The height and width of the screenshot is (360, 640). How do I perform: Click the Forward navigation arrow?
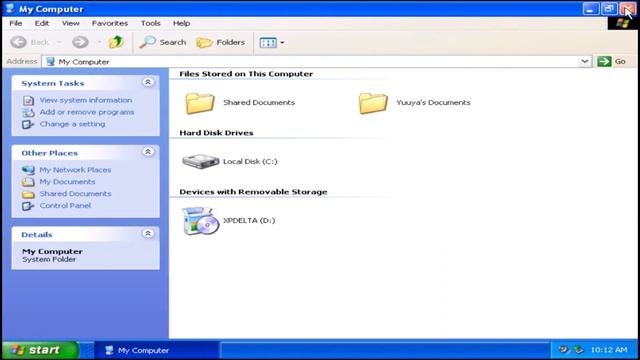pyautogui.click(x=80, y=42)
